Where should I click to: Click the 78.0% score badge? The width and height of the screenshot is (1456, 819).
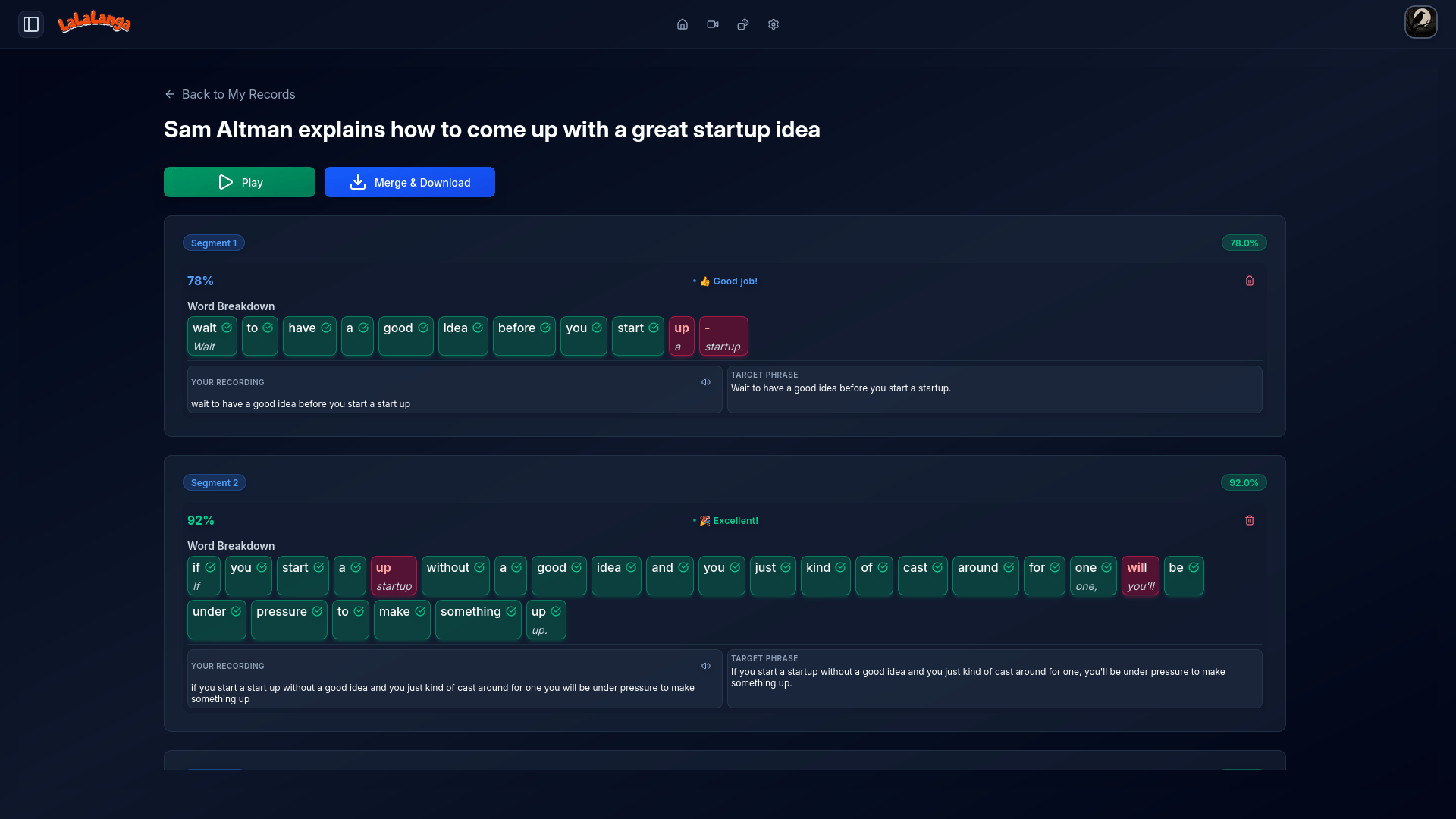(1244, 243)
